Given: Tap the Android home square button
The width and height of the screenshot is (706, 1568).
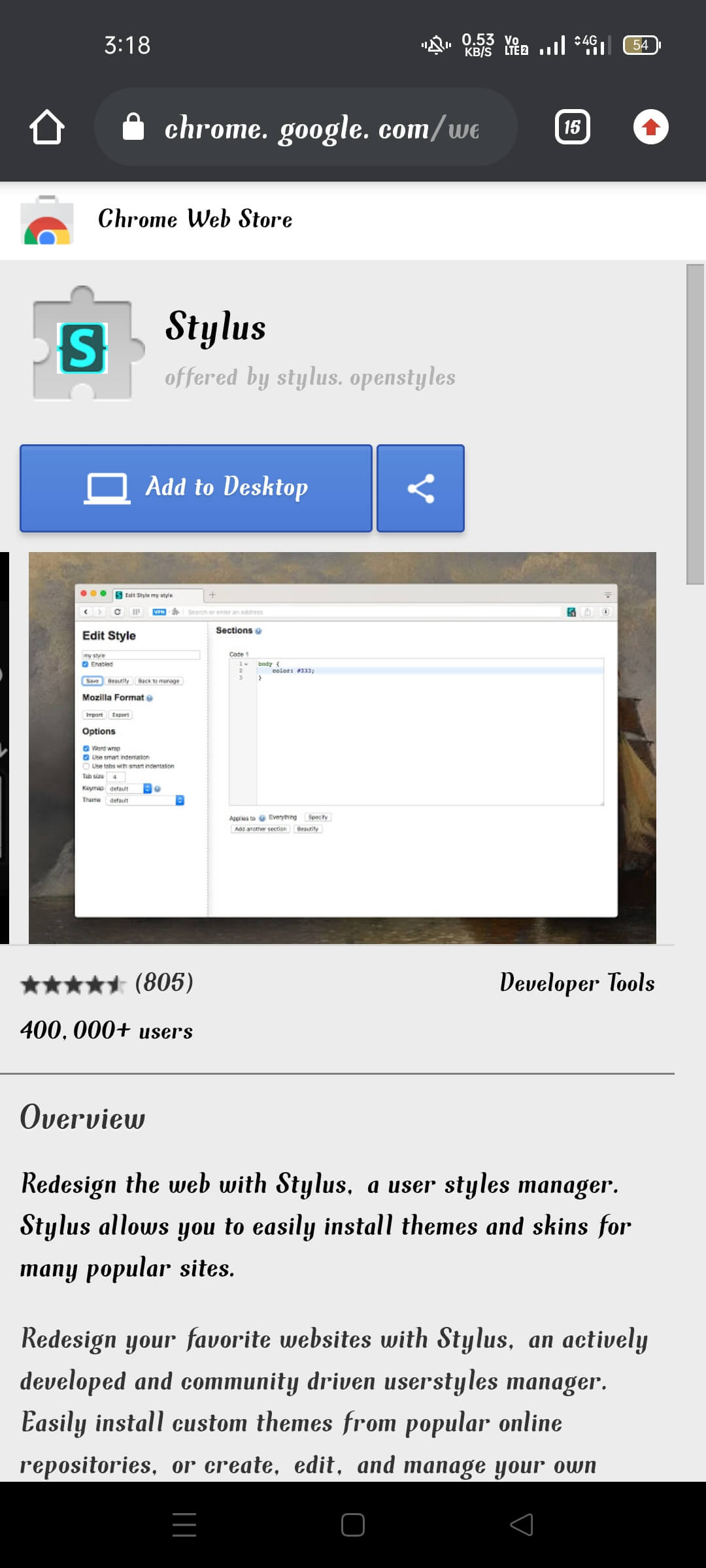Looking at the screenshot, I should (353, 1525).
